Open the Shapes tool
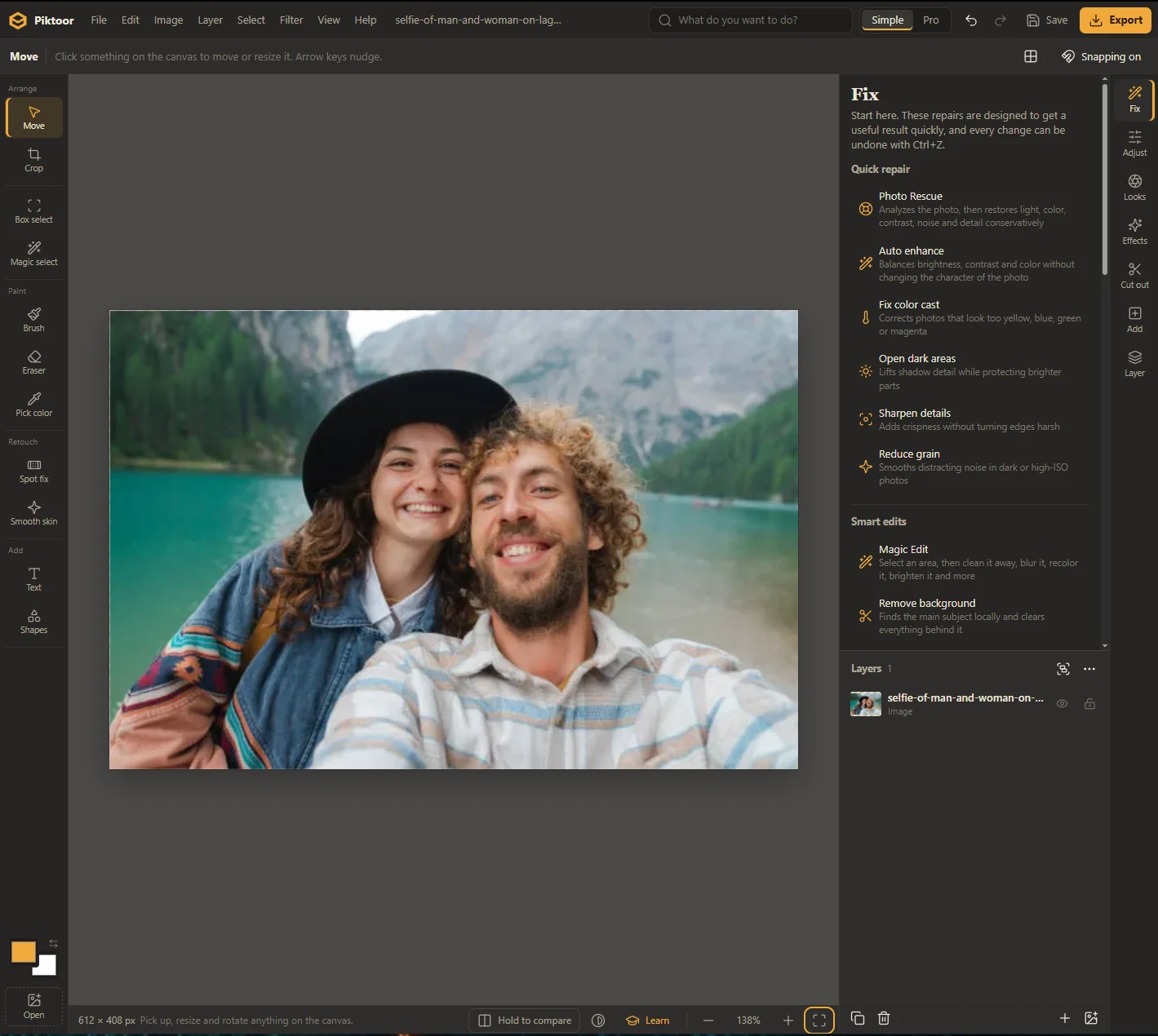 tap(33, 622)
